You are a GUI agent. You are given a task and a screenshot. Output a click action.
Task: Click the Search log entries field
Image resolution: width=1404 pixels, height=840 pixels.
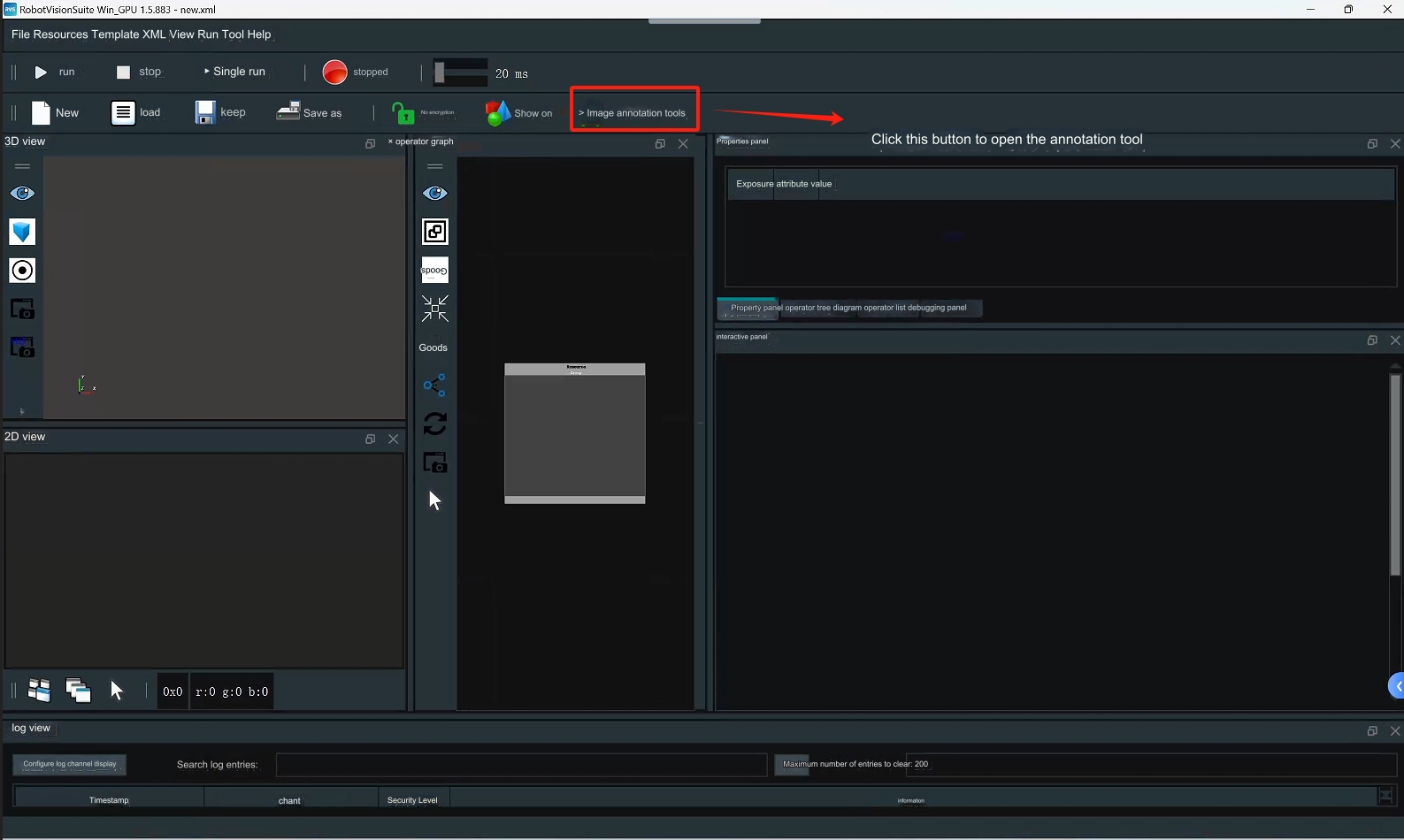[521, 765]
